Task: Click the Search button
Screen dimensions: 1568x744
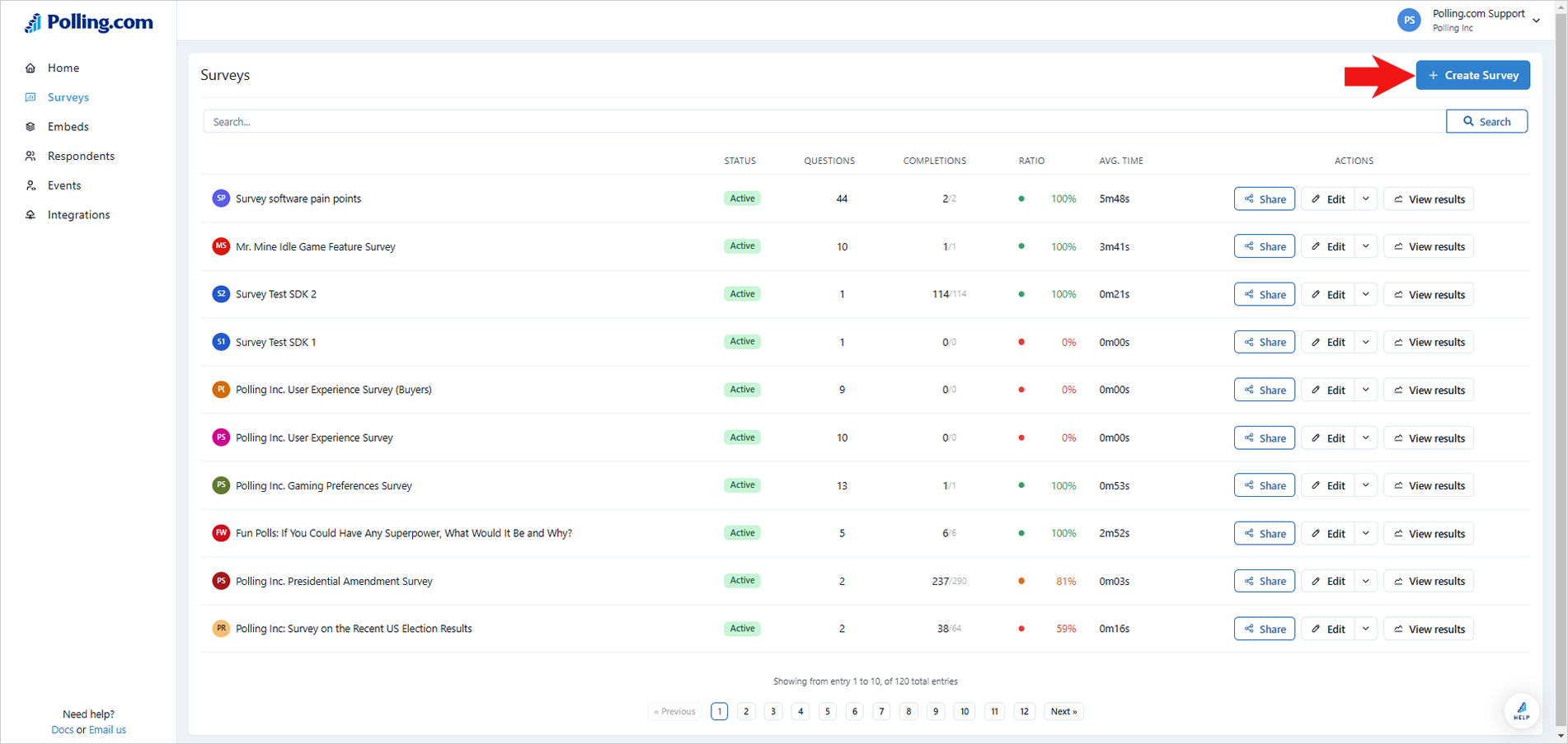Action: [1486, 121]
